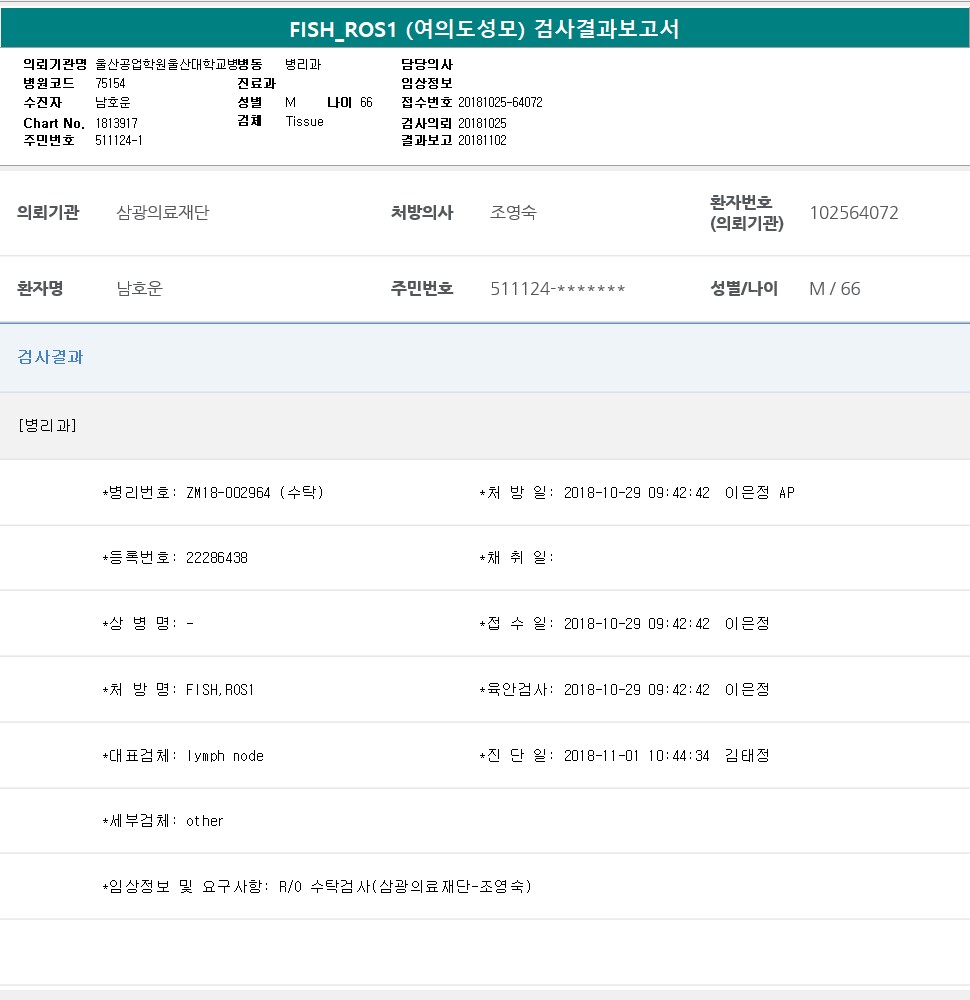970x1000 pixels.
Task: Click the FISH_ROS1 검사결과보고서 title banner
Action: pos(484,29)
